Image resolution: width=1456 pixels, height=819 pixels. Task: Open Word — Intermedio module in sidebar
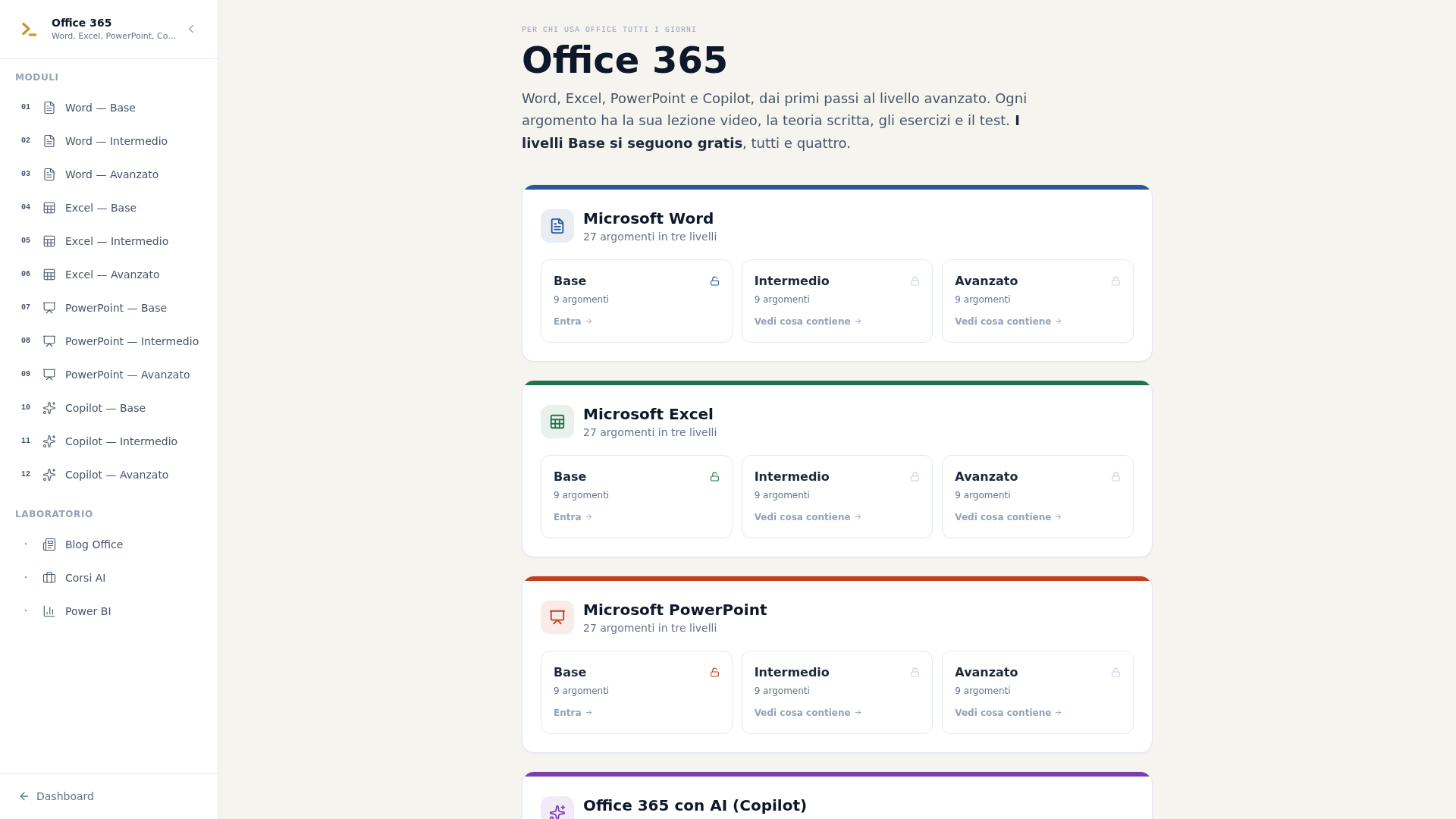click(x=108, y=141)
